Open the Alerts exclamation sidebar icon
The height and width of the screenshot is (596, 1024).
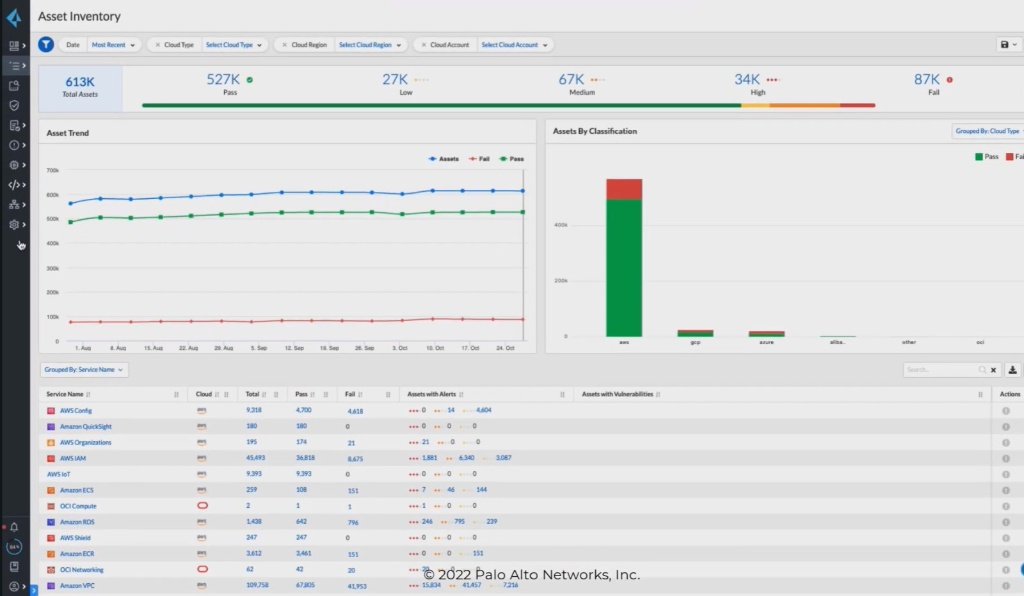click(14, 145)
